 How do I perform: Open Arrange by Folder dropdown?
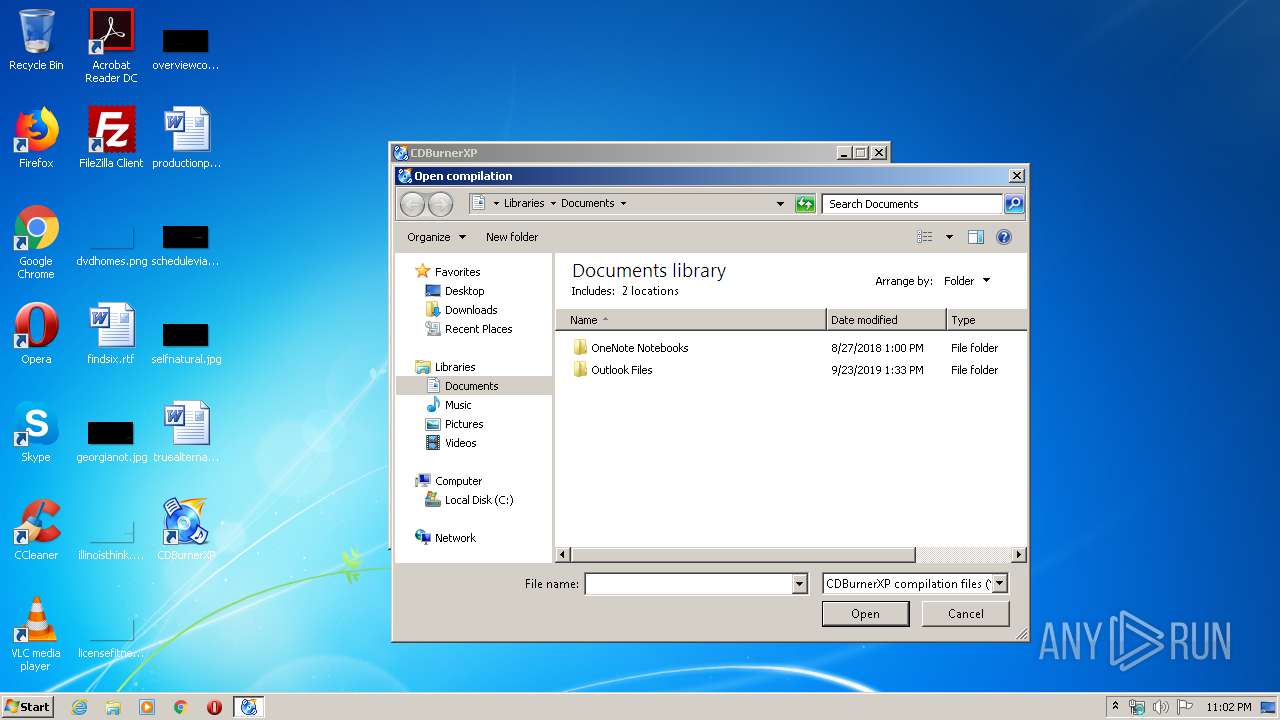tap(967, 281)
